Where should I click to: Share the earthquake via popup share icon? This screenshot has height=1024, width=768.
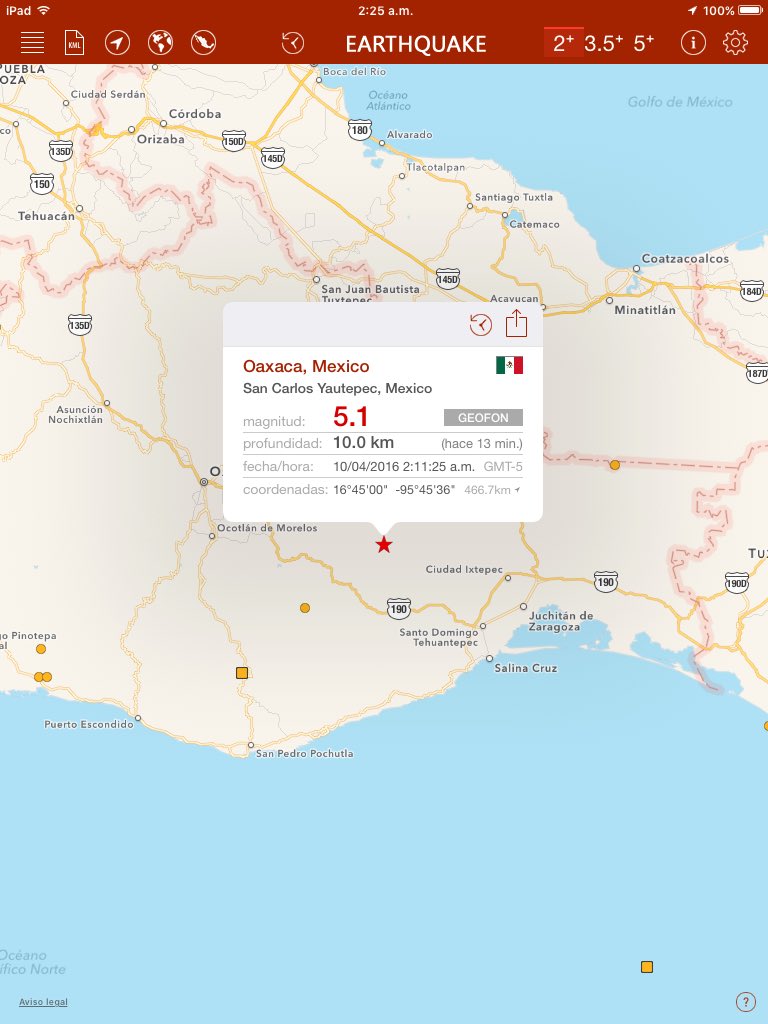pyautogui.click(x=517, y=323)
